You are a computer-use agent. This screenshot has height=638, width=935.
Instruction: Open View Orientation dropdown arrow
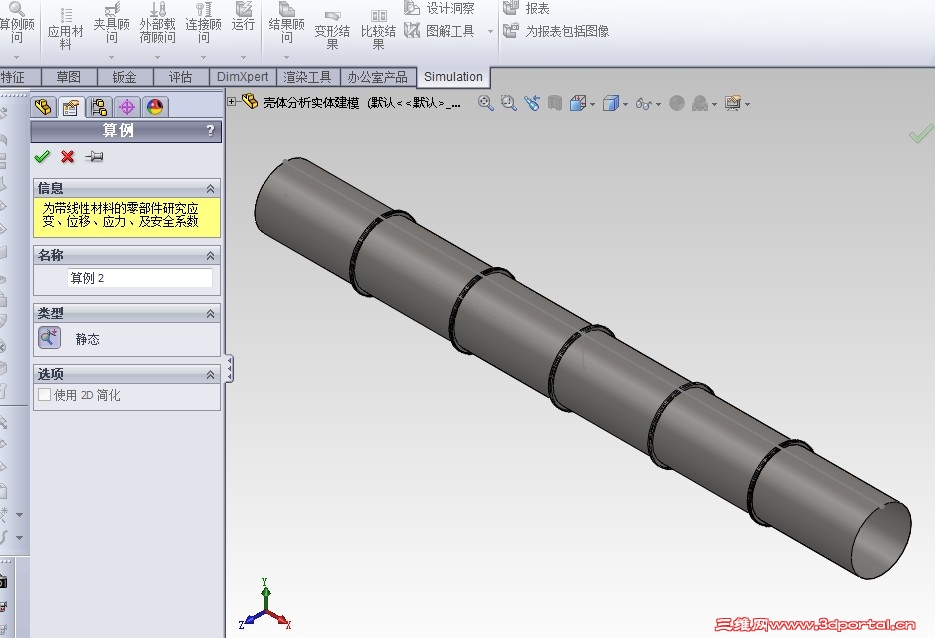pyautogui.click(x=593, y=104)
